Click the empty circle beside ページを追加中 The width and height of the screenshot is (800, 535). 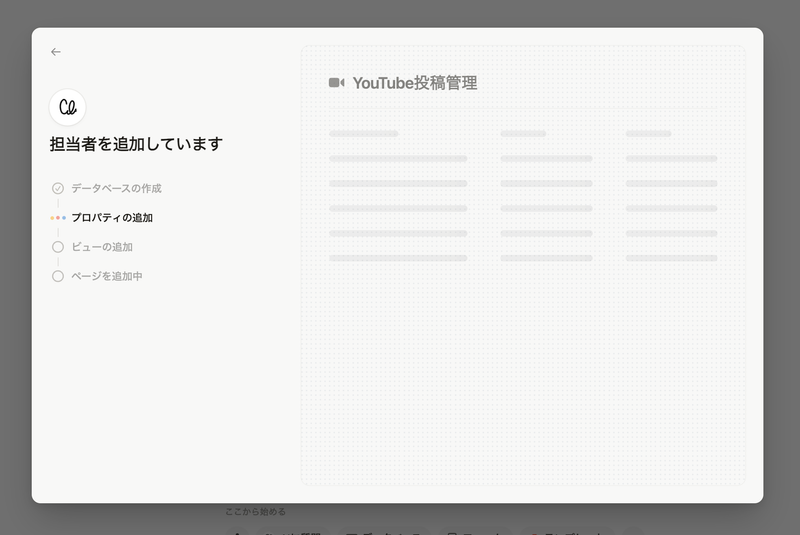click(x=58, y=276)
